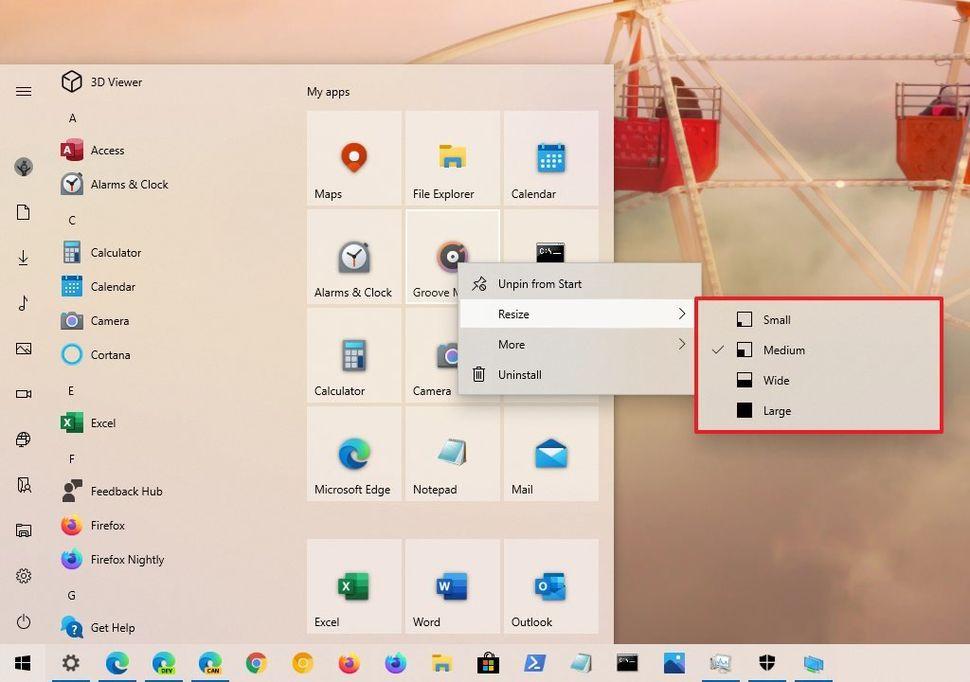Open File Explorer in Start sidebar

coord(24,530)
